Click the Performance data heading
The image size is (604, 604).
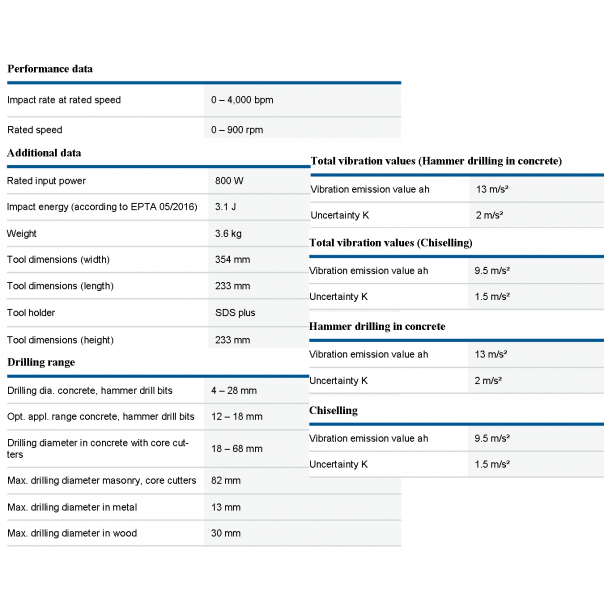(50, 69)
